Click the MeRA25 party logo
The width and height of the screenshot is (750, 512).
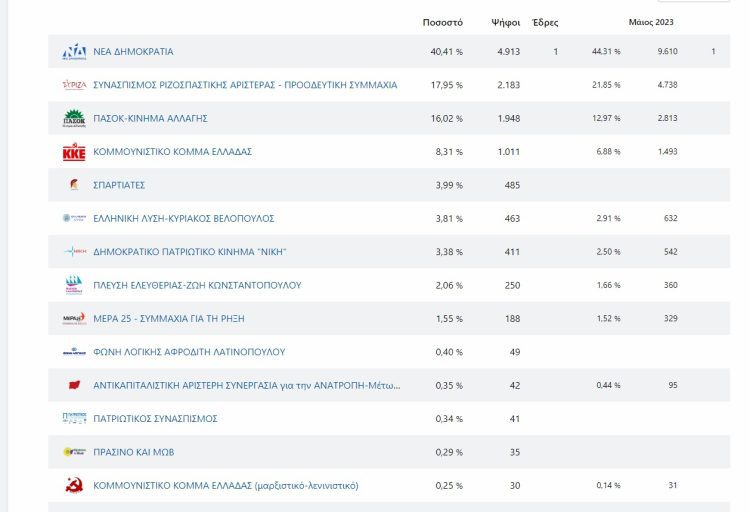coord(74,319)
